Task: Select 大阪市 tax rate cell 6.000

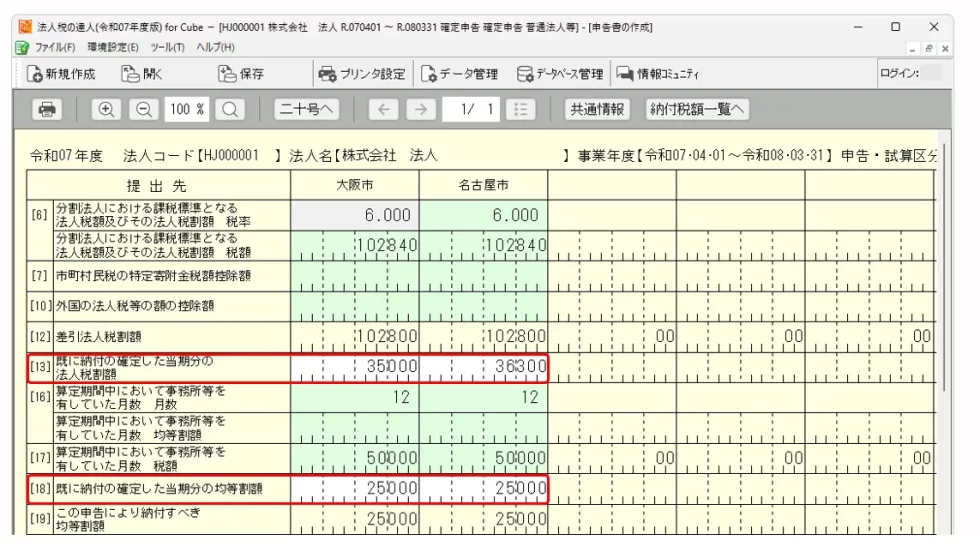Action: [x=354, y=215]
